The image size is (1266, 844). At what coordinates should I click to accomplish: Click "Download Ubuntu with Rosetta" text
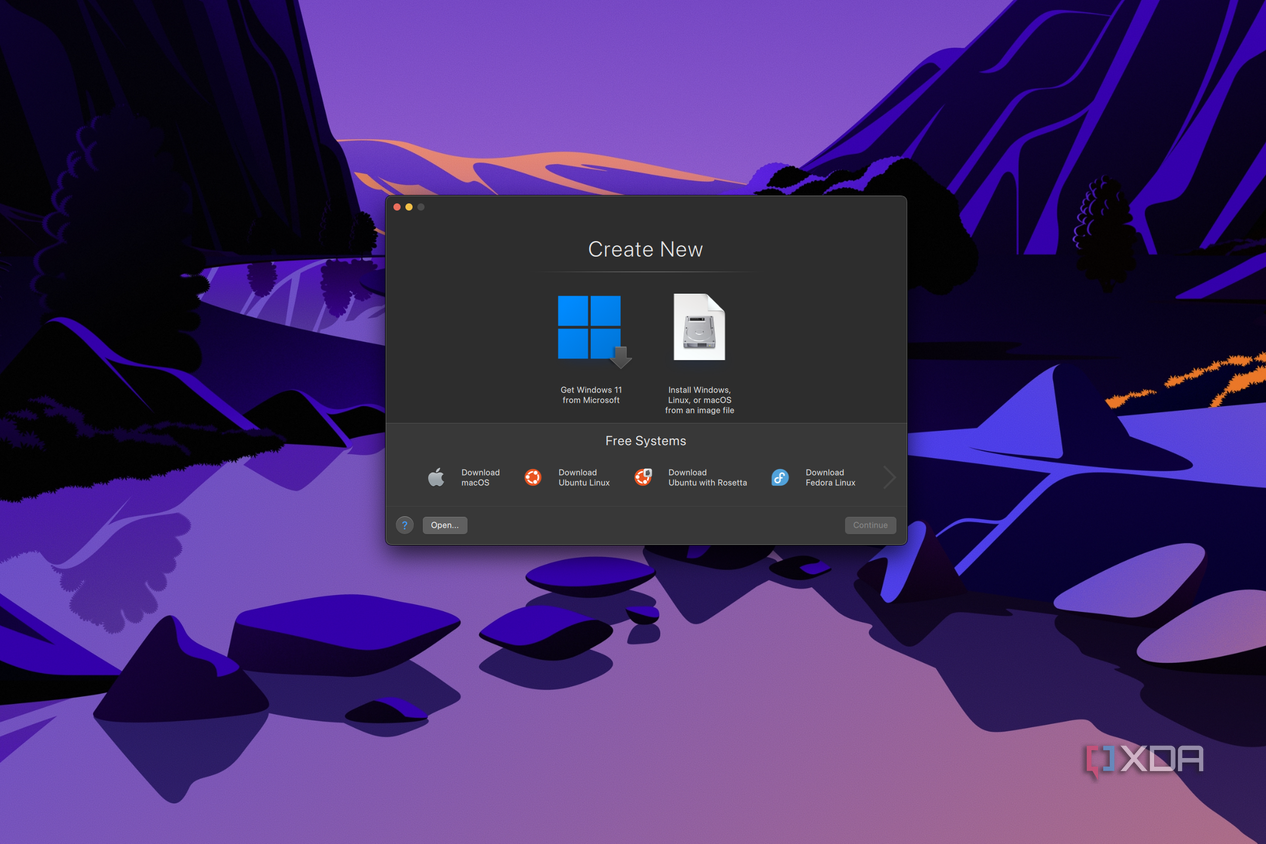click(x=707, y=478)
